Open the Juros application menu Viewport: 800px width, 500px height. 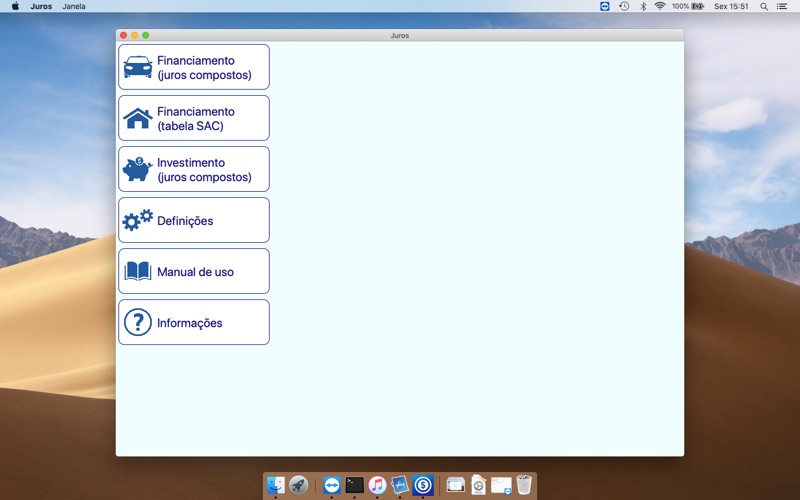pos(41,6)
